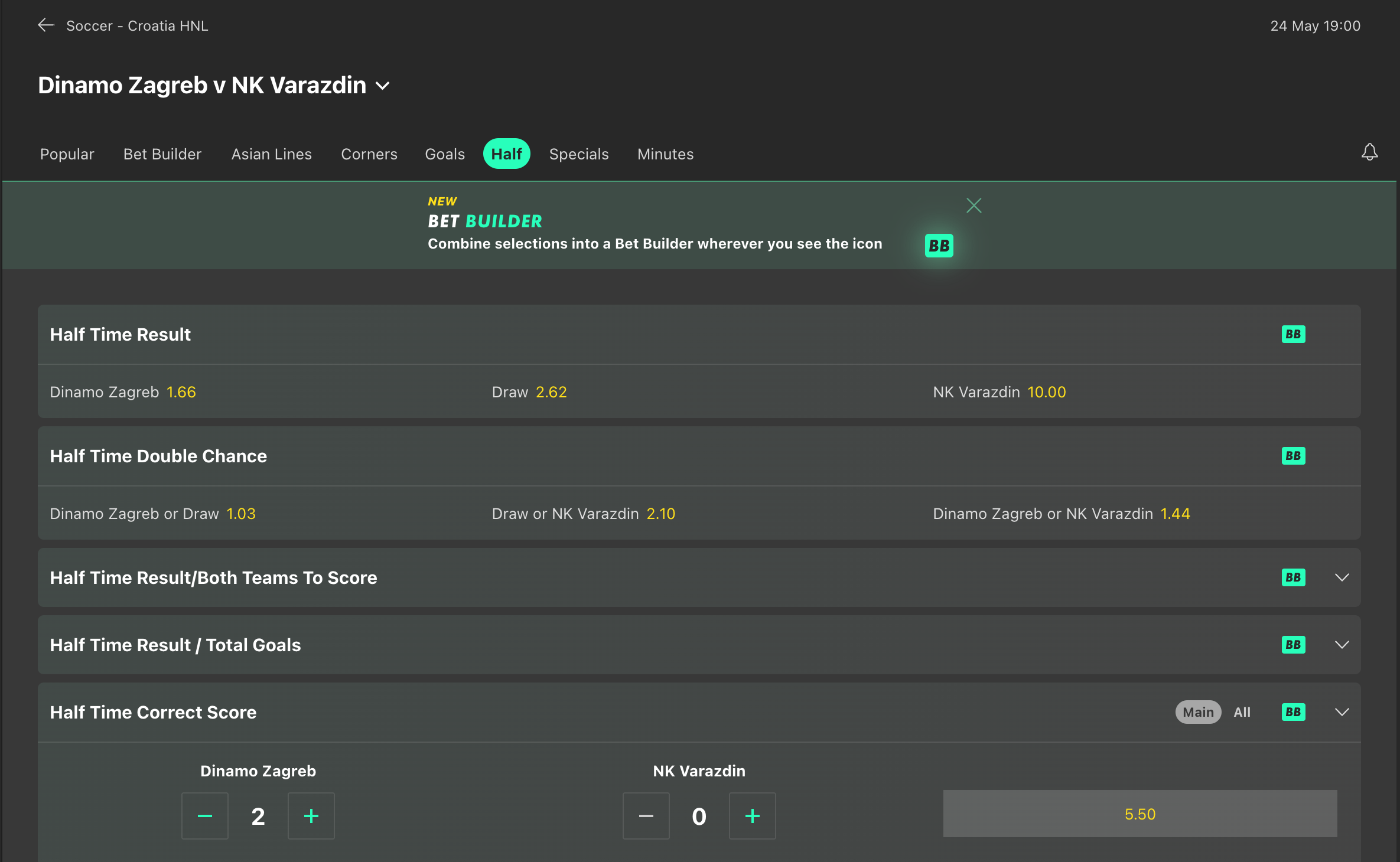Open the notifications bell icon
The image size is (1400, 862).
click(1369, 152)
